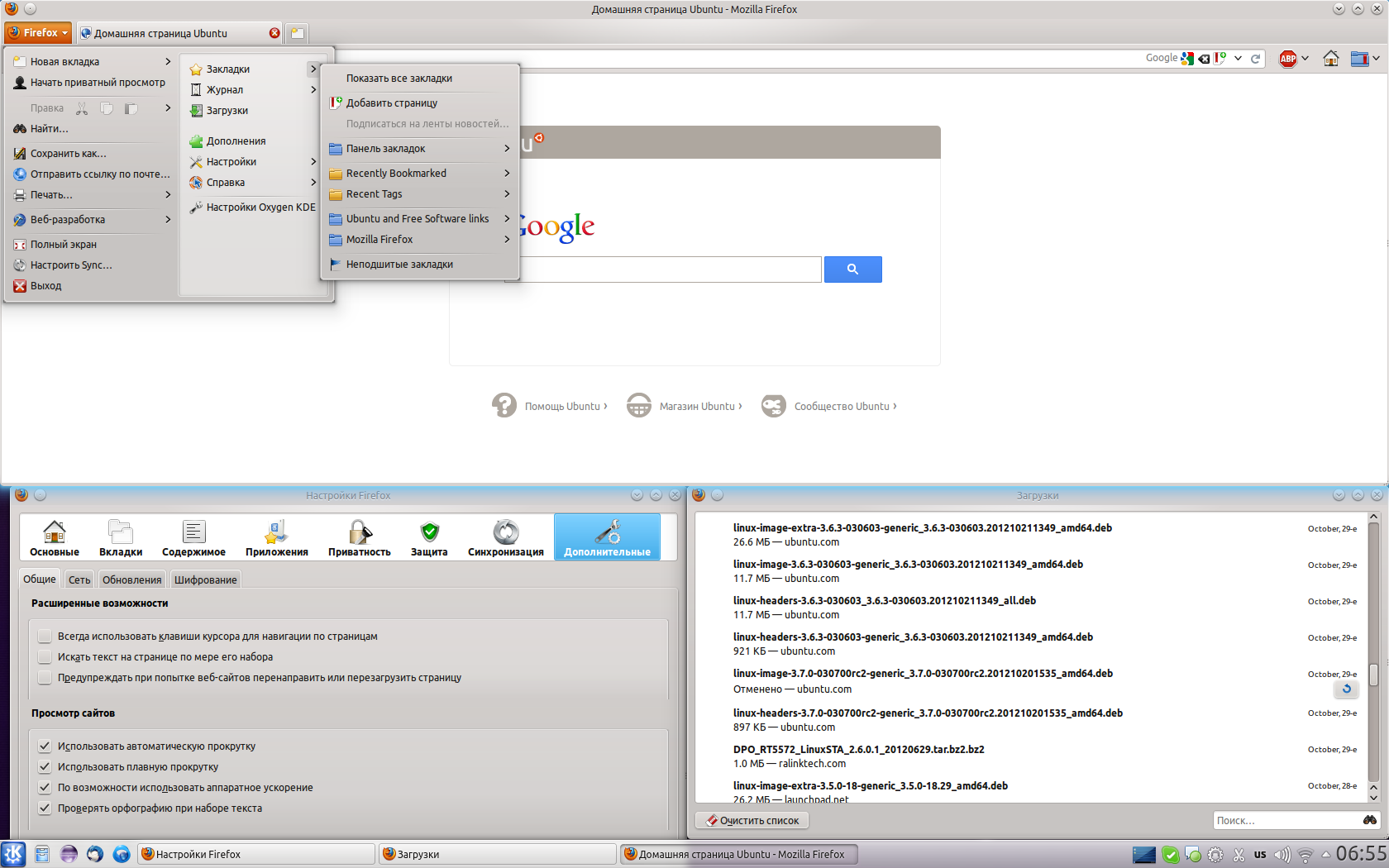Image resolution: width=1389 pixels, height=868 pixels.
Task: Open Настройки Firefox taskbar entry
Action: coord(256,854)
